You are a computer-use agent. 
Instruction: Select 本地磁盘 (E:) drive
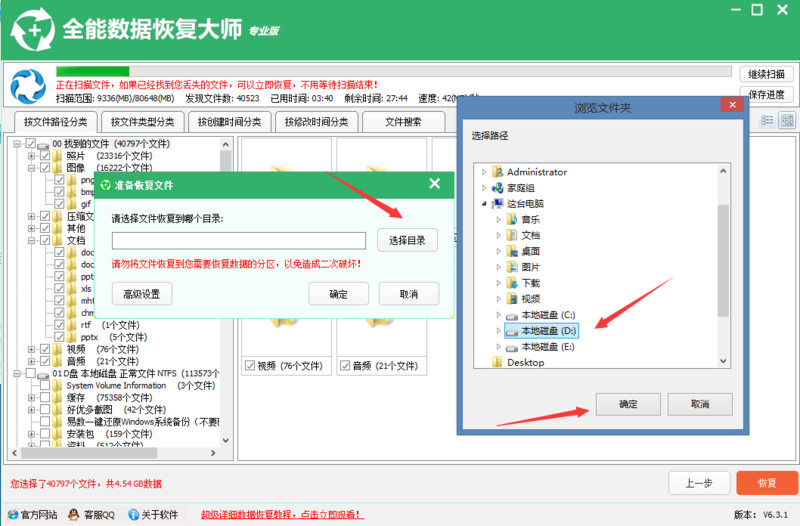pyautogui.click(x=540, y=347)
